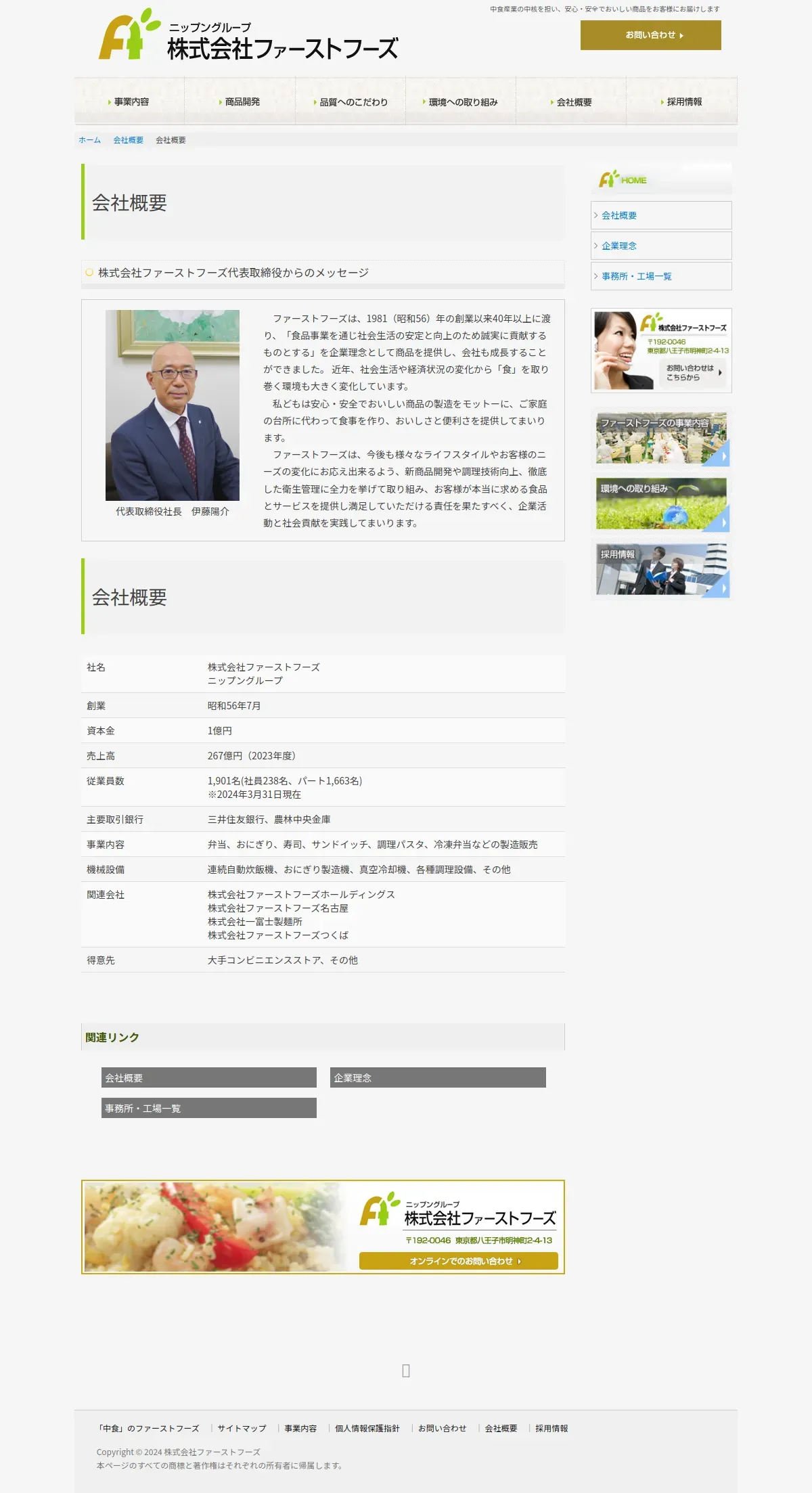
Task: Open the お問い合わせ gold button in header
Action: 650,35
